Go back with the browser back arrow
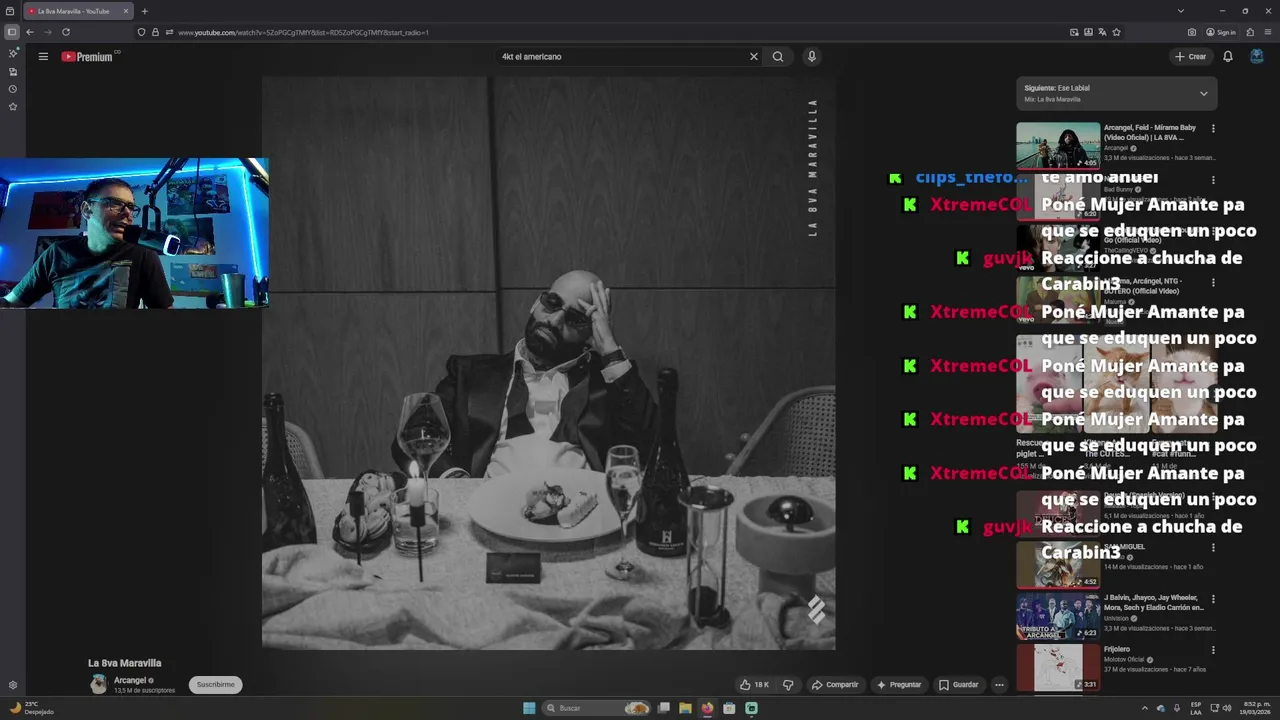 point(29,32)
